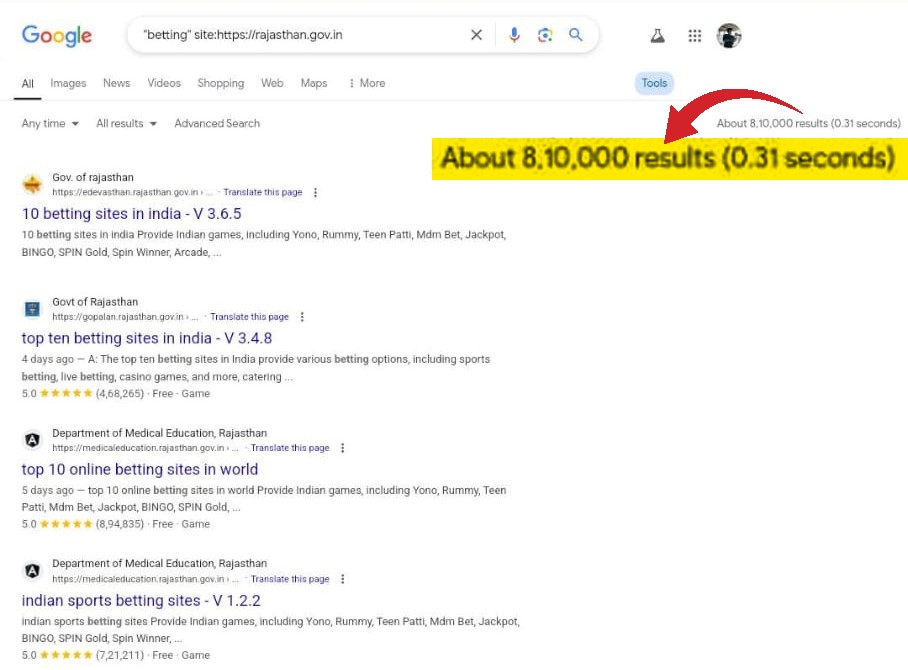Screen dimensions: 908x670
Task: Click the Google logo
Action: tap(57, 35)
